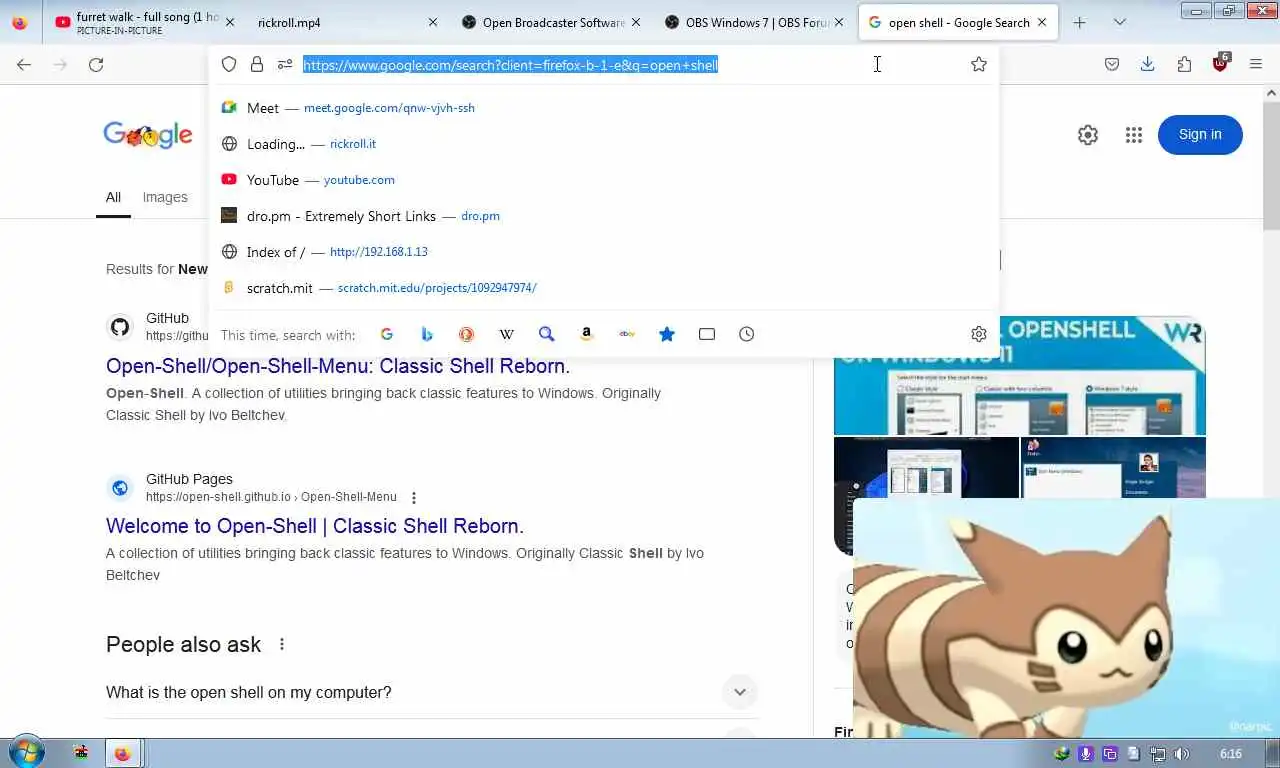Search bookmarks using the star icon

pos(667,334)
